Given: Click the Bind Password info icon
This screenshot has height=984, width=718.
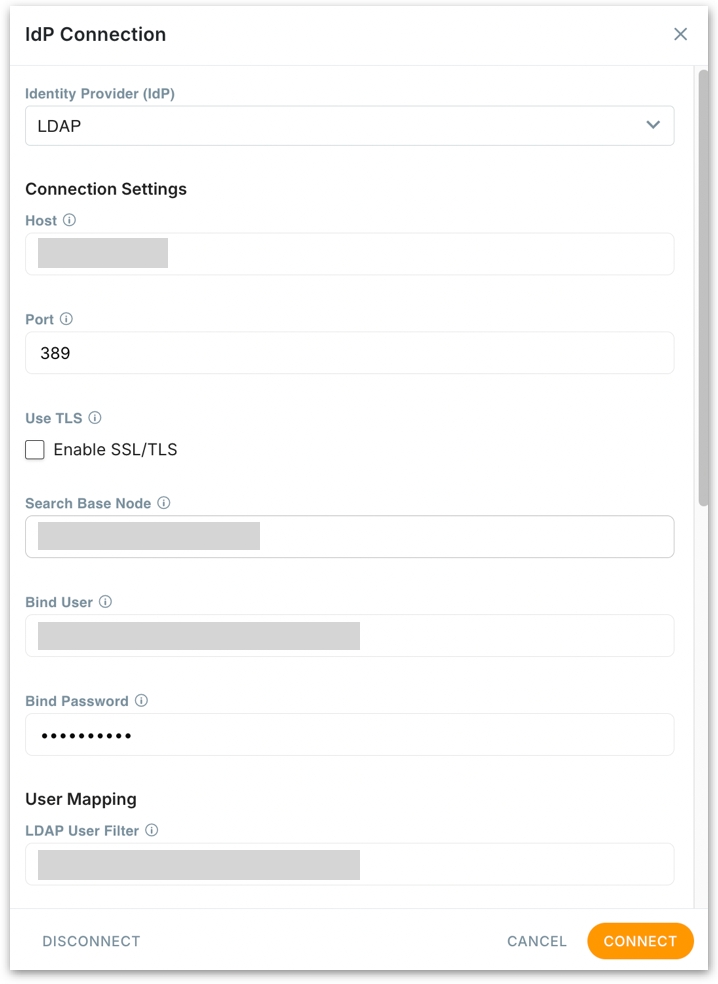Looking at the screenshot, I should tap(141, 701).
